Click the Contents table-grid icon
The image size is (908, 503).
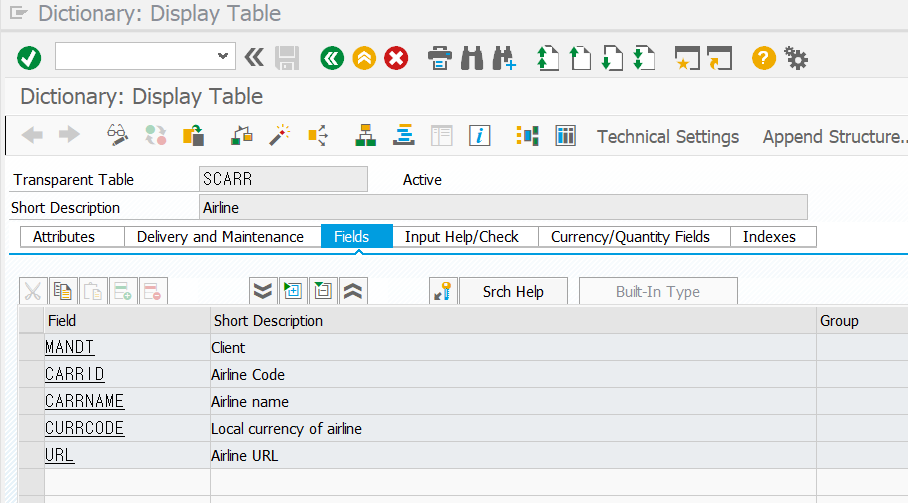coord(565,135)
